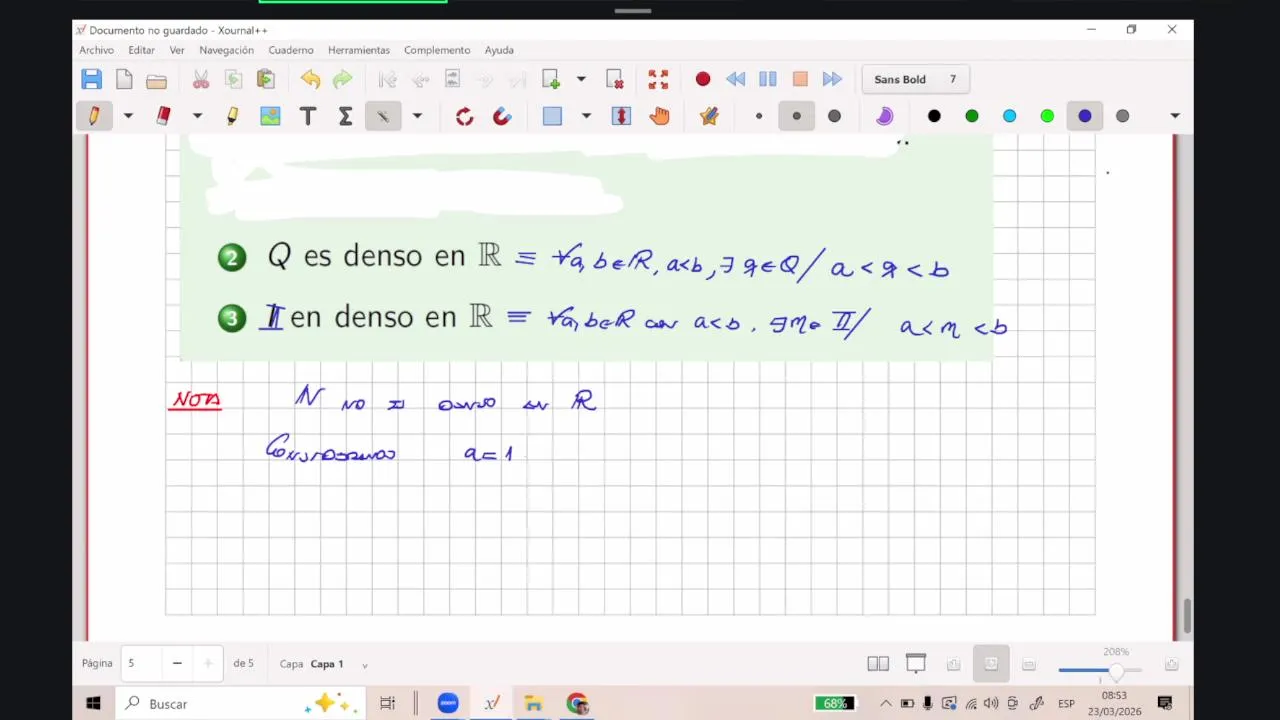Viewport: 1280px width, 720px height.
Task: Toggle presentation mode icon
Action: (916, 664)
